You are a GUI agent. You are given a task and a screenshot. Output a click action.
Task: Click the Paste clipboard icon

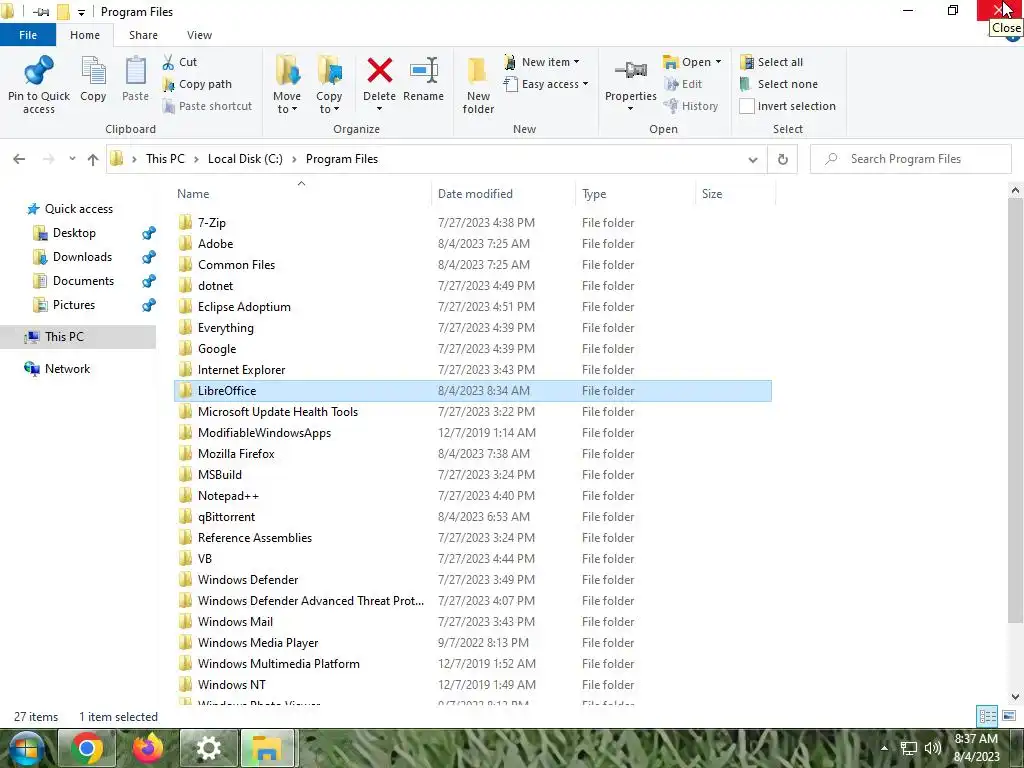pyautogui.click(x=135, y=71)
